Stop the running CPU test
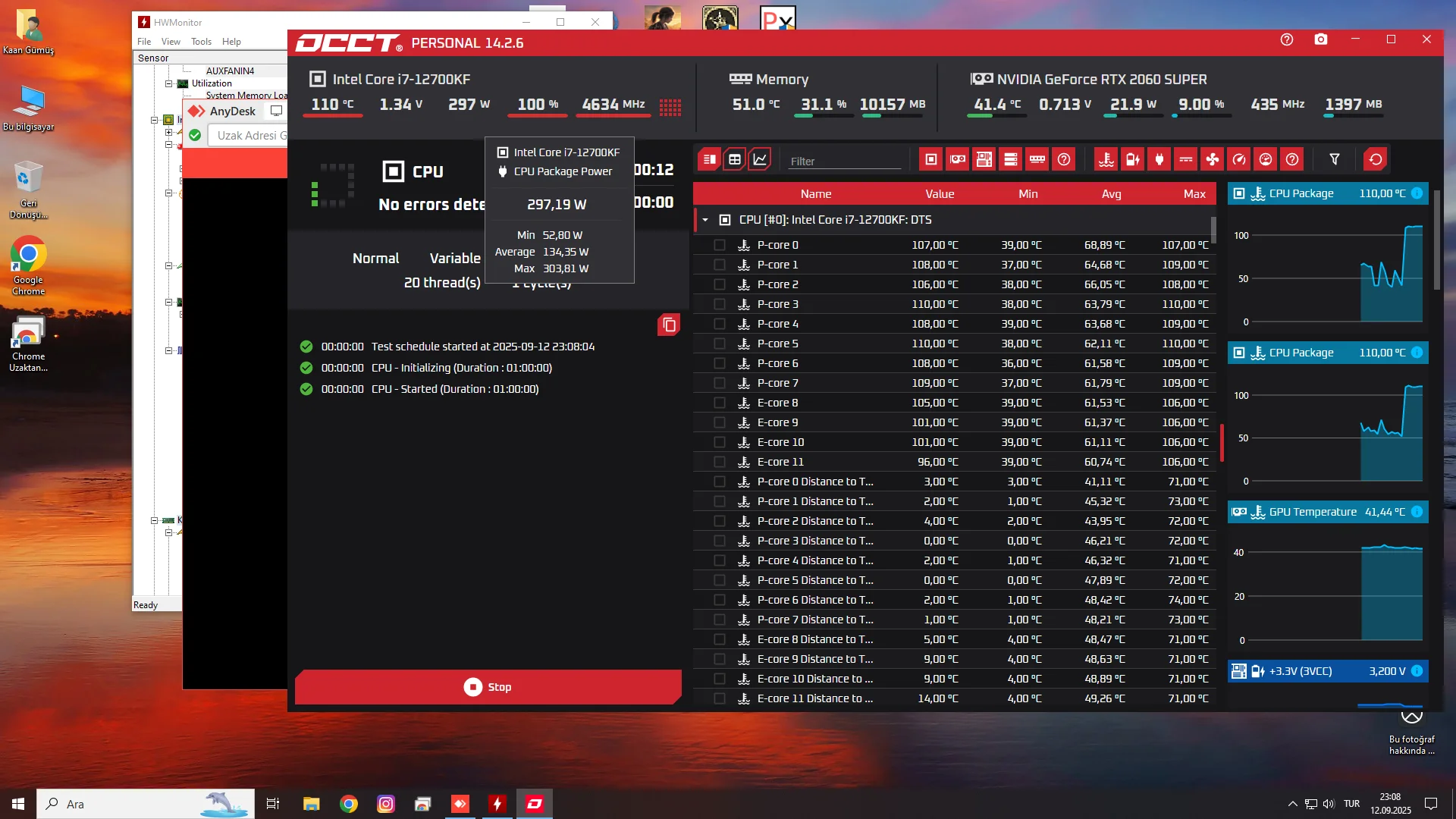Image resolution: width=1456 pixels, height=819 pixels. tap(488, 687)
